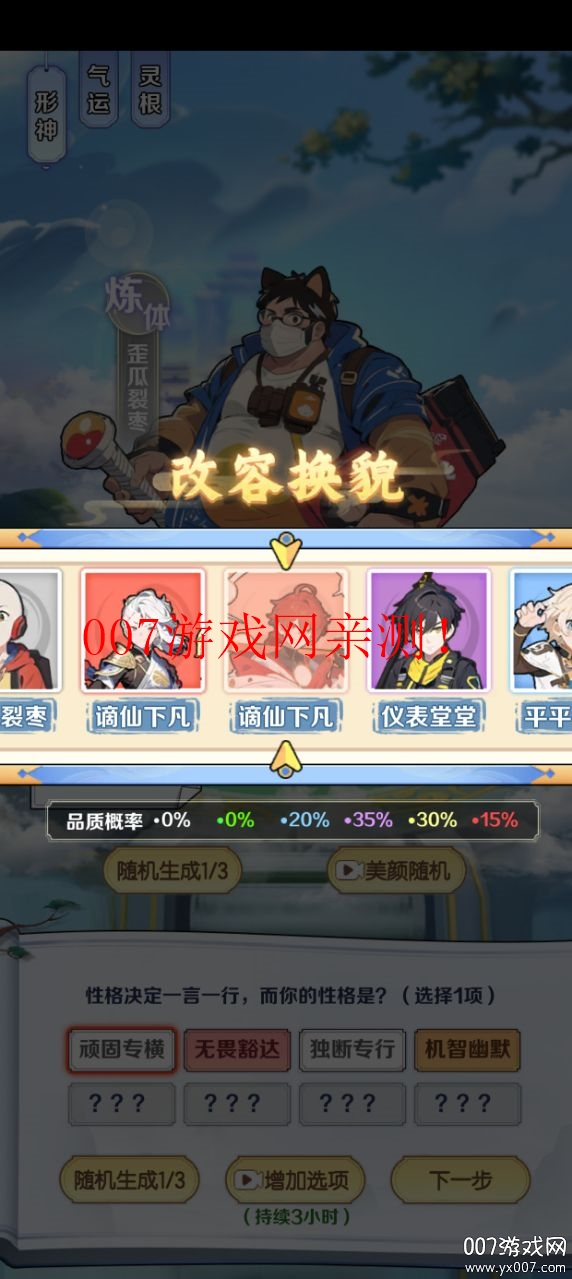
Task: Open the 气运 tab
Action: 99,88
